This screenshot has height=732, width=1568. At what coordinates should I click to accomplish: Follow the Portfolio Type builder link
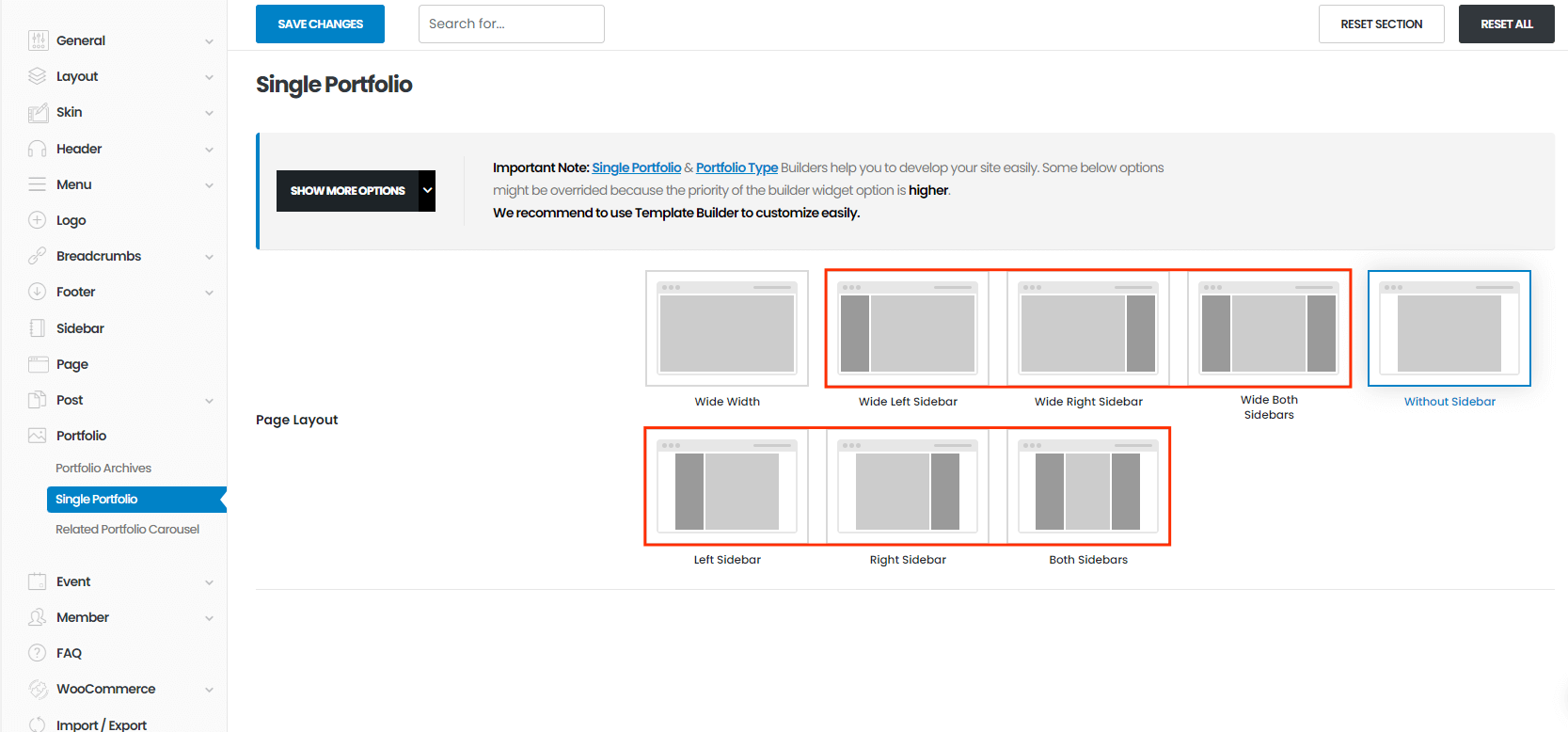[x=736, y=167]
